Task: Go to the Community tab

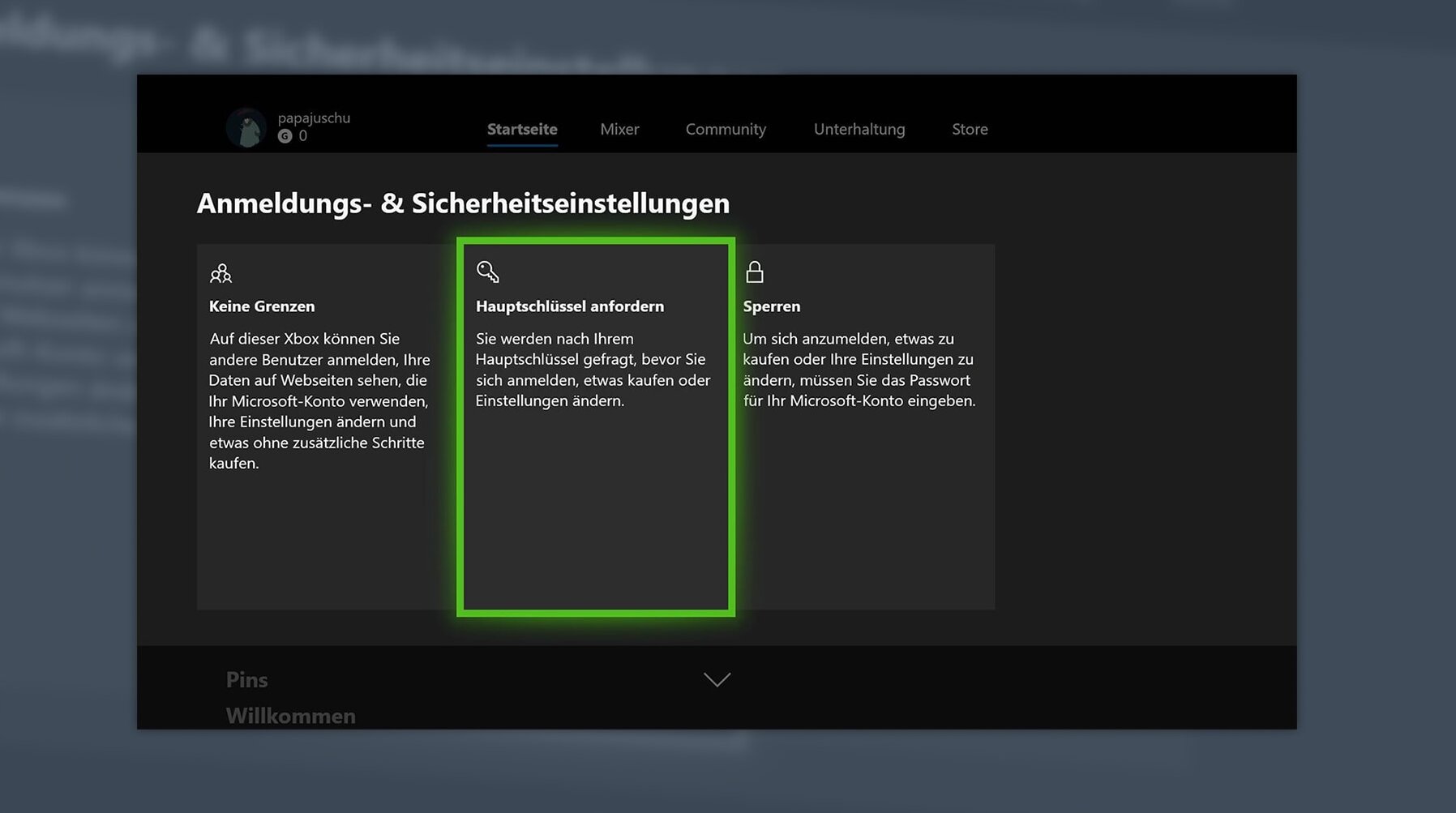Action: point(726,129)
